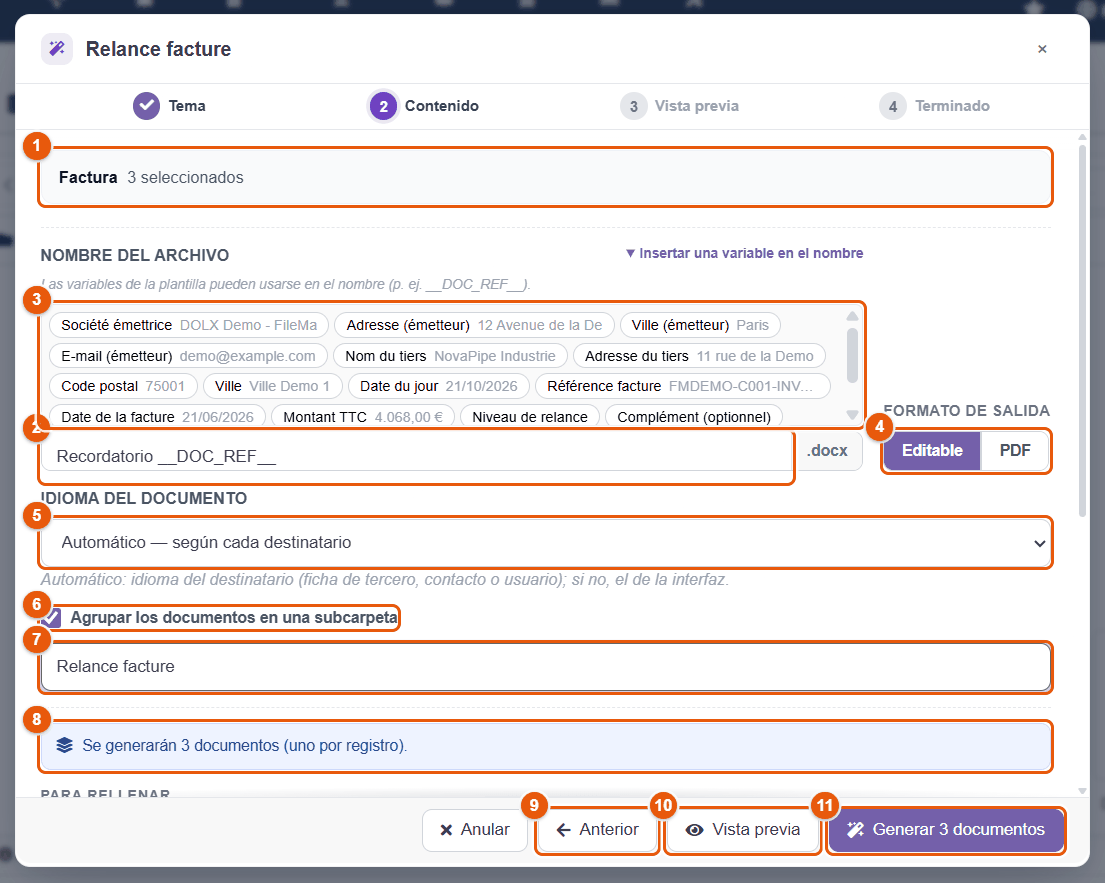This screenshot has width=1105, height=883.
Task: Click the Vista previa button with eye icon
Action: (x=743, y=829)
